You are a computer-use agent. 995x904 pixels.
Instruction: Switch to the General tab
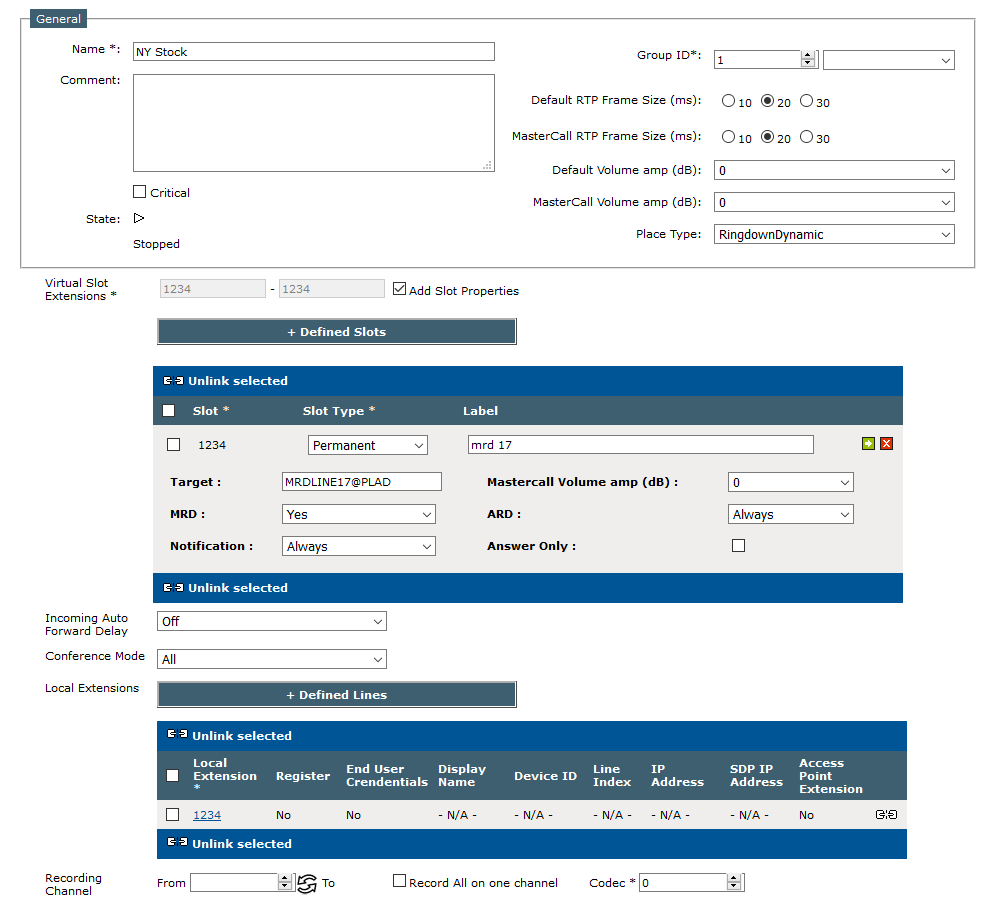57,18
